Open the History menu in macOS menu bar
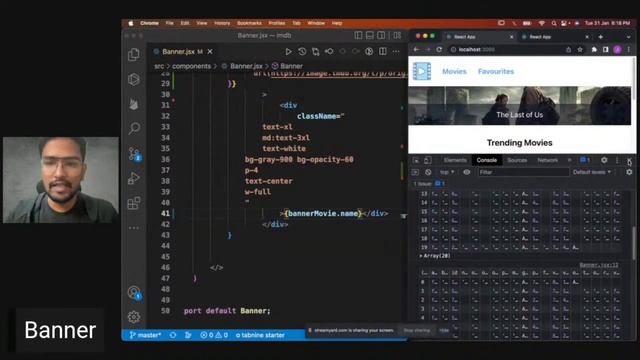The width and height of the screenshot is (640, 360). click(222, 23)
